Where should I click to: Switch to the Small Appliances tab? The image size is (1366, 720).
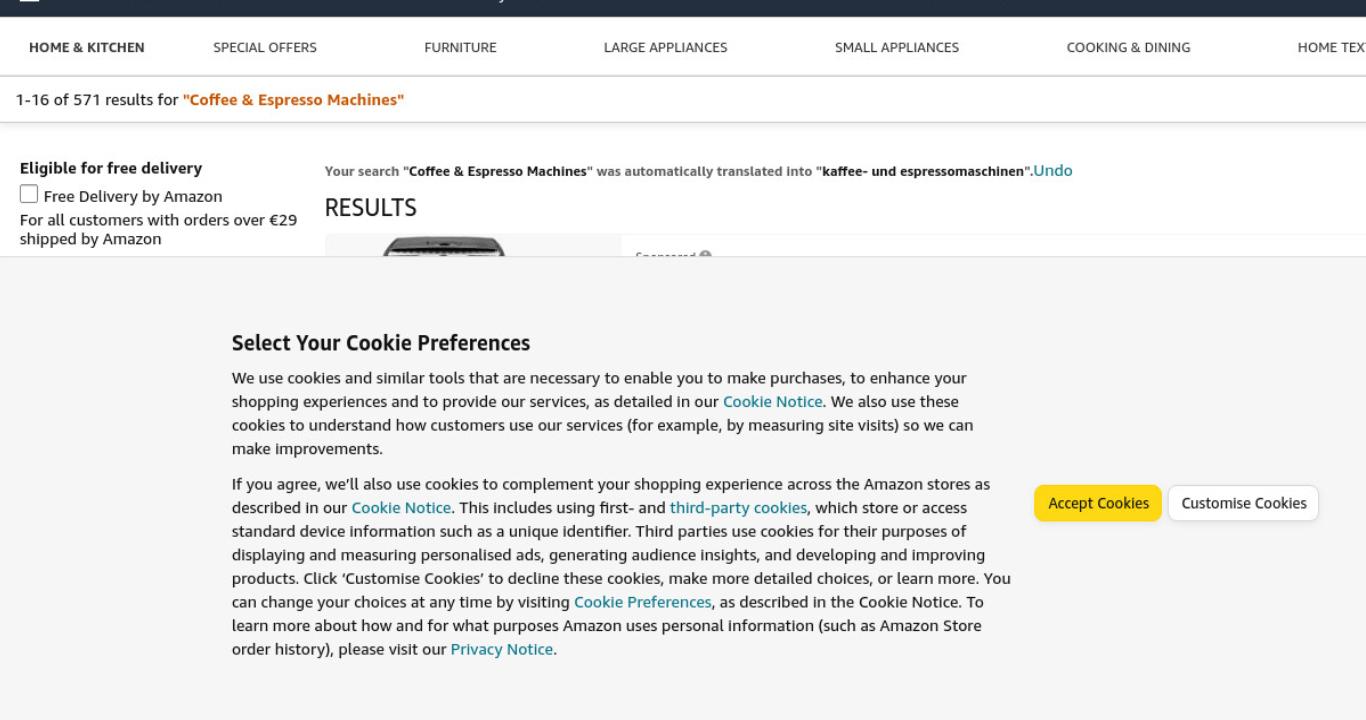(x=897, y=47)
